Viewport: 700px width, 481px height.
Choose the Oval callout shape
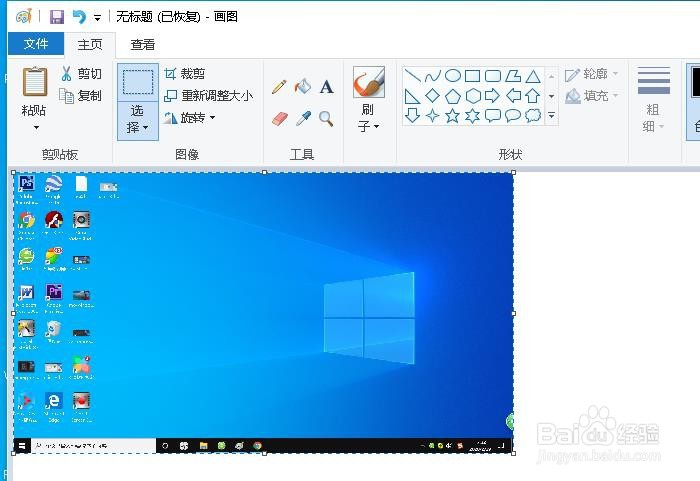pos(513,116)
